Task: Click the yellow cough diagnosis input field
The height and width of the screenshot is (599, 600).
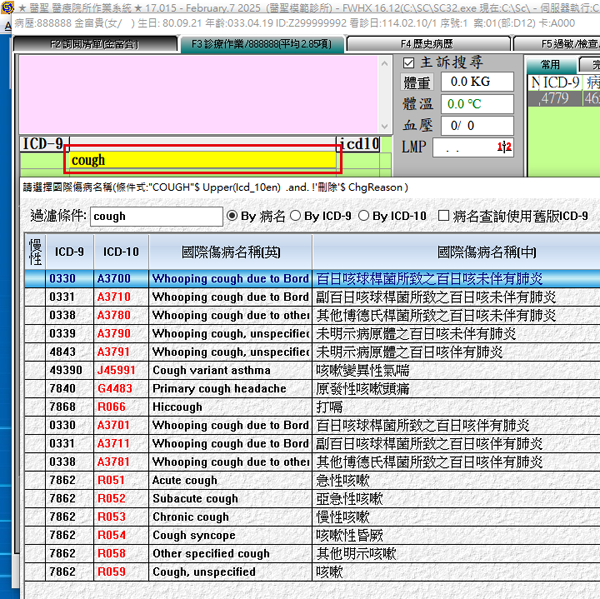Action: (202, 160)
